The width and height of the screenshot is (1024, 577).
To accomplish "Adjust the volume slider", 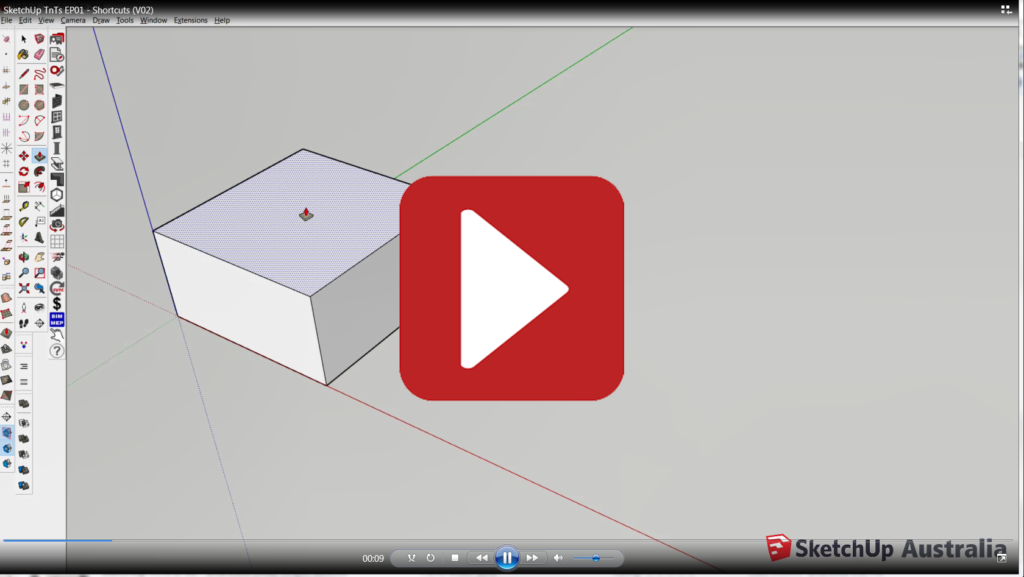I will [x=595, y=558].
